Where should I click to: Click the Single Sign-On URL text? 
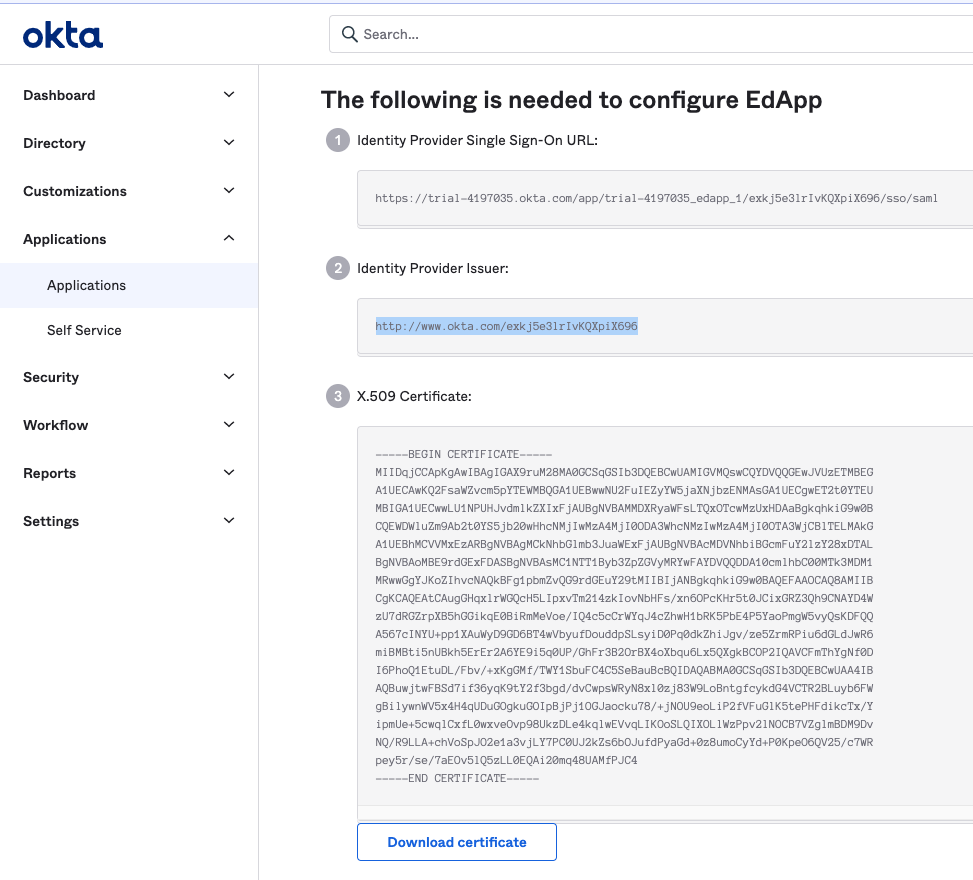(656, 199)
